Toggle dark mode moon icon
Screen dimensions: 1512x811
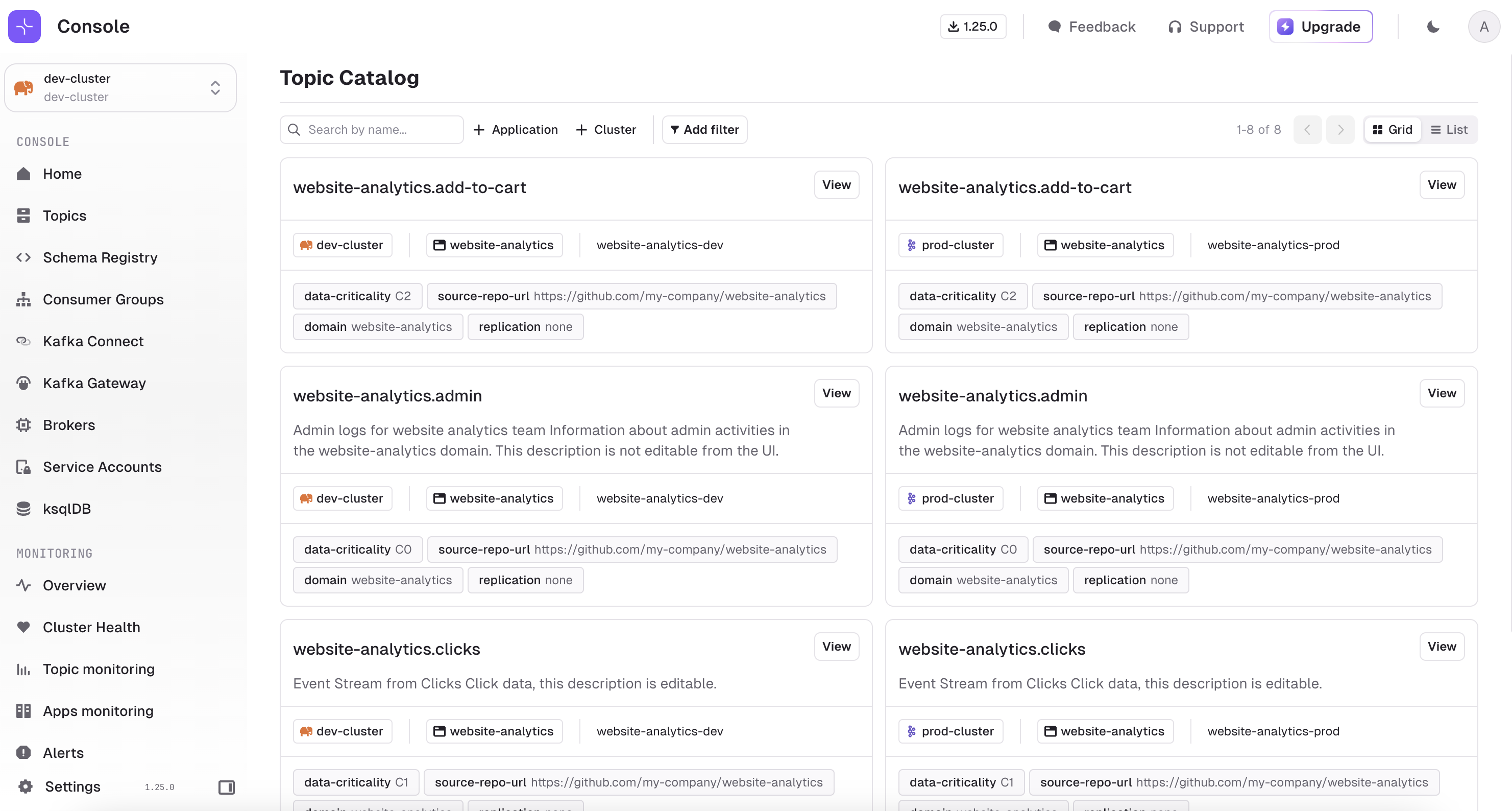point(1433,27)
